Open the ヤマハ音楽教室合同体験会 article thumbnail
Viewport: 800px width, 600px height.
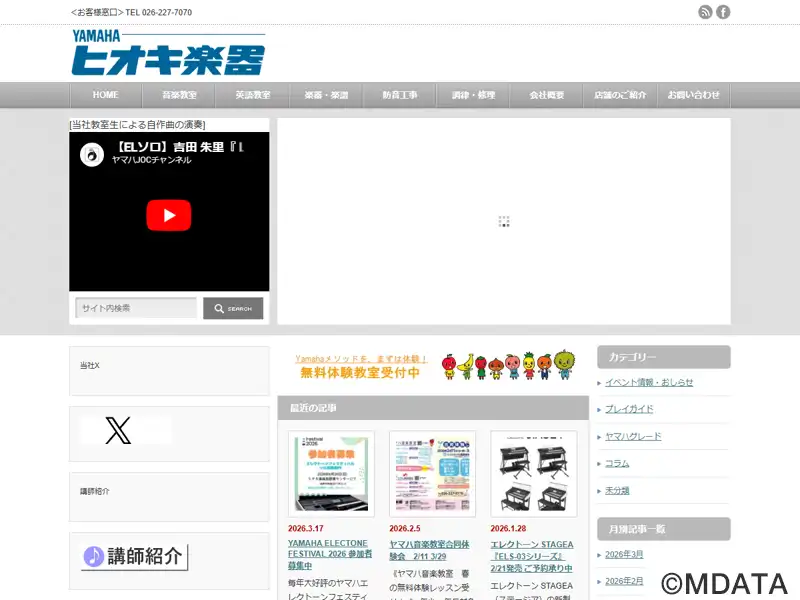click(433, 474)
